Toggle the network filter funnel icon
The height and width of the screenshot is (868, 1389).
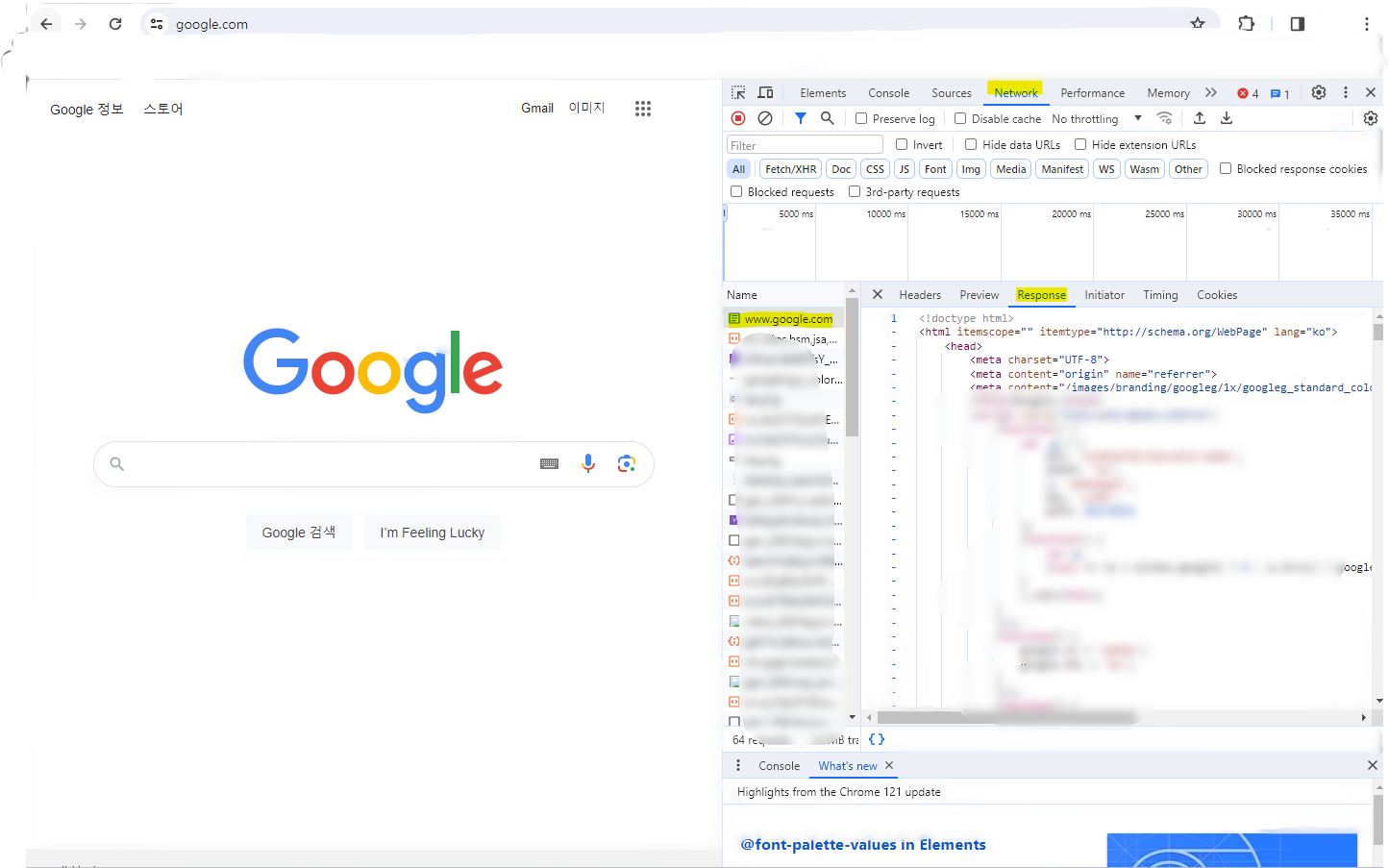[801, 118]
